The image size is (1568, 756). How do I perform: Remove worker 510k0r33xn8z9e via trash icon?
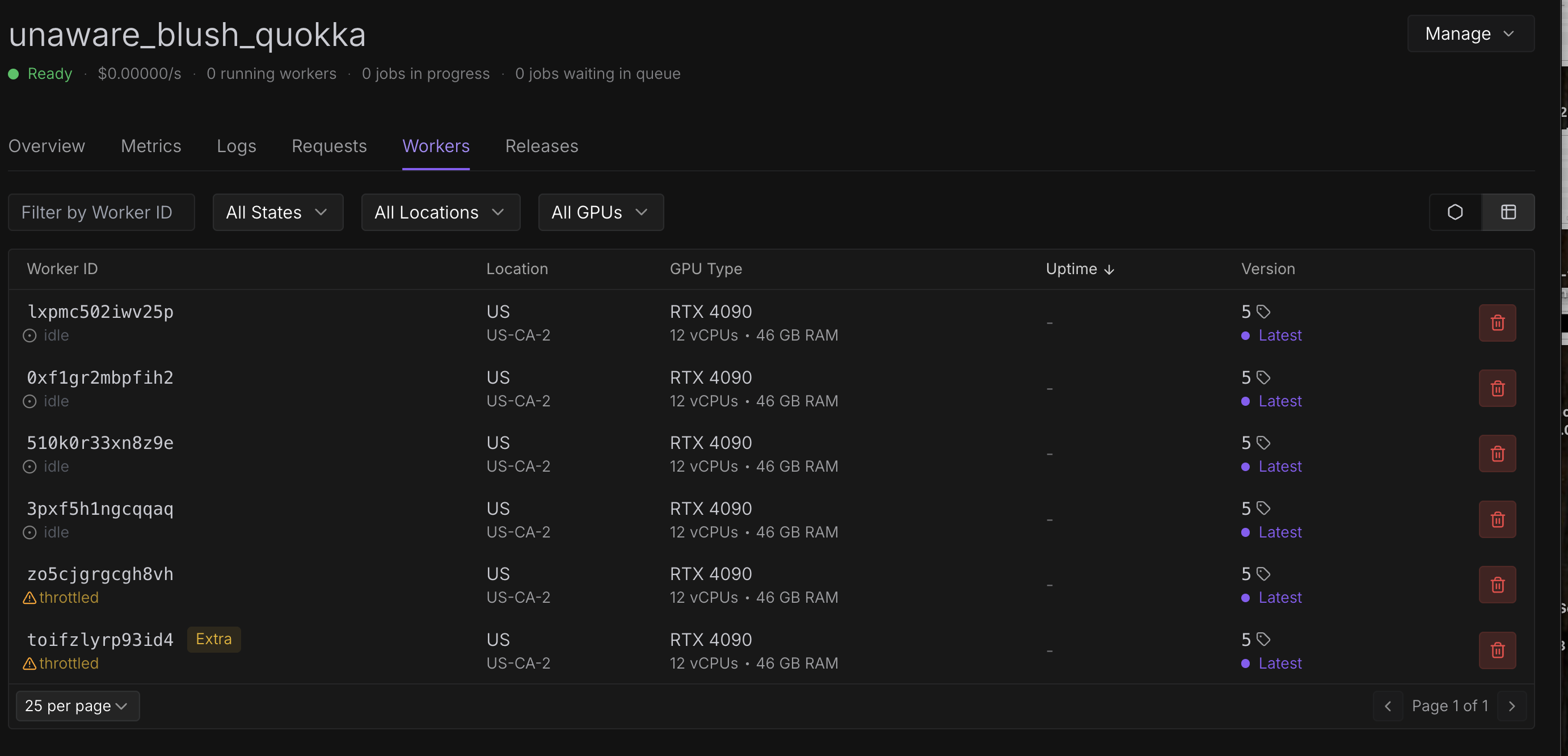point(1497,453)
